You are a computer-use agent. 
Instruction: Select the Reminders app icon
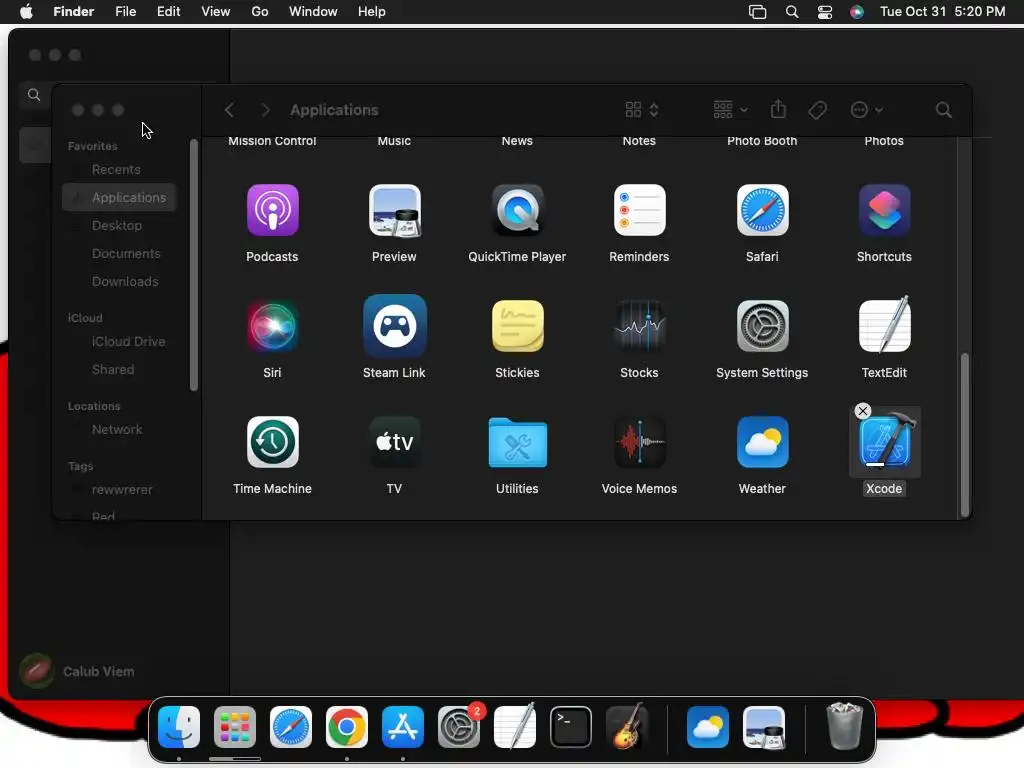coord(639,210)
